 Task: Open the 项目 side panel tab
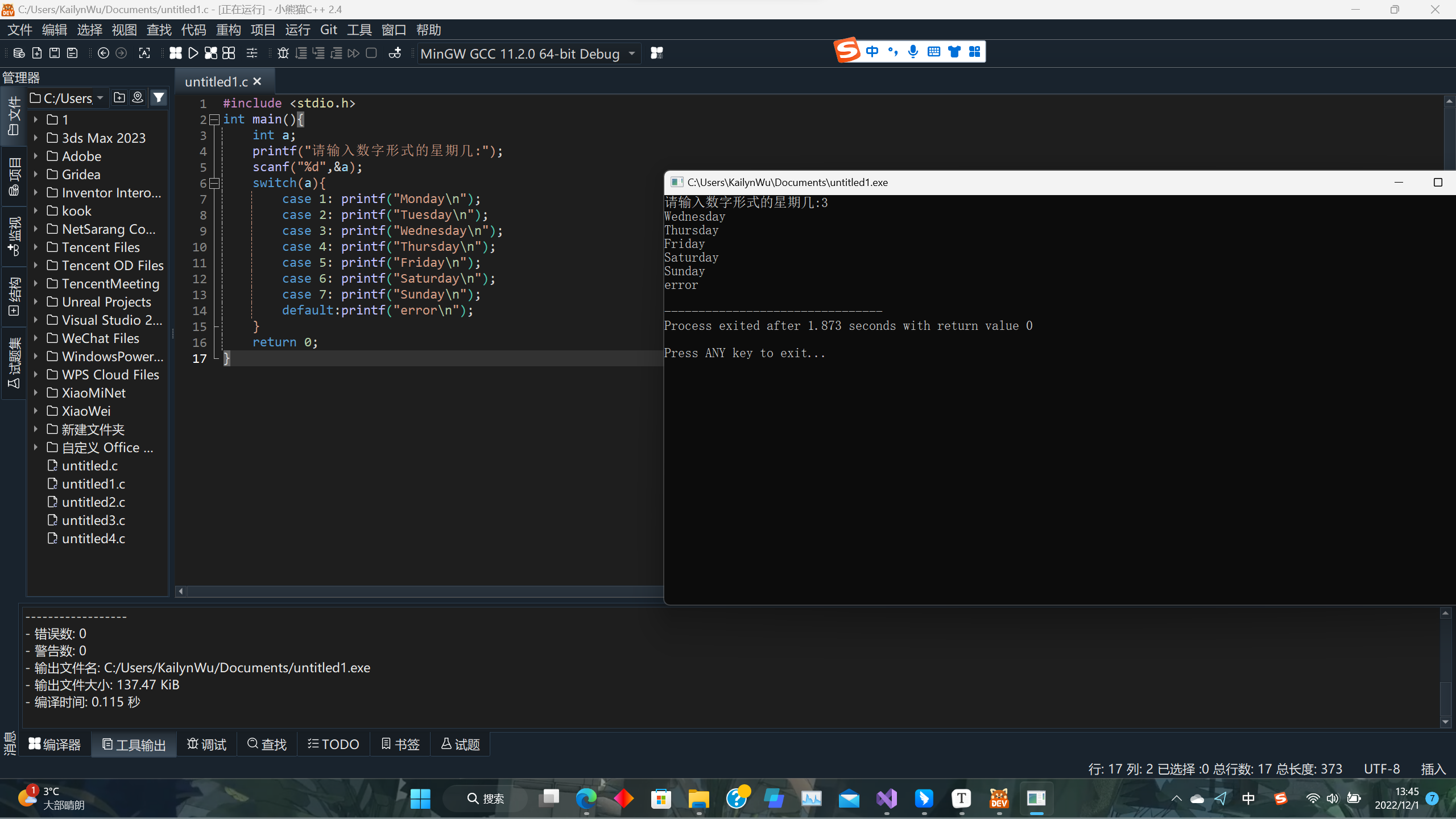[14, 177]
